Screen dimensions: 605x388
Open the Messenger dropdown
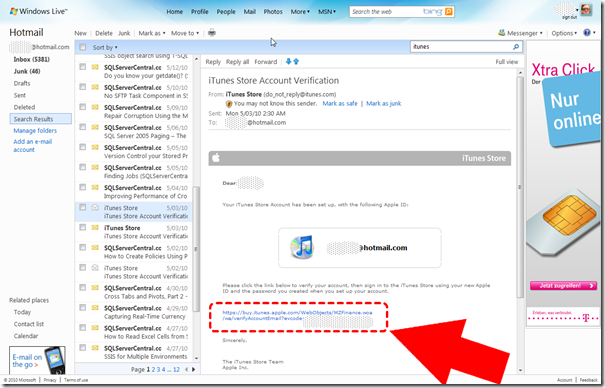coord(525,33)
